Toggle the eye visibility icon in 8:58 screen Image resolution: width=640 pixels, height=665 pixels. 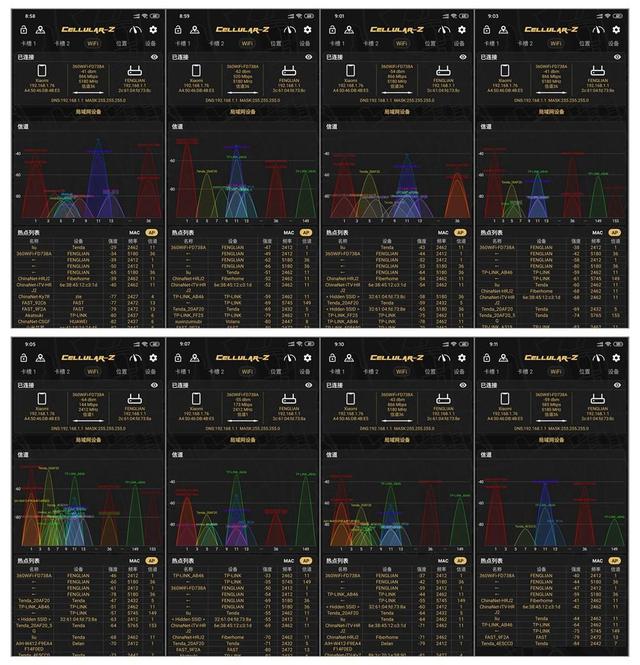[154, 57]
